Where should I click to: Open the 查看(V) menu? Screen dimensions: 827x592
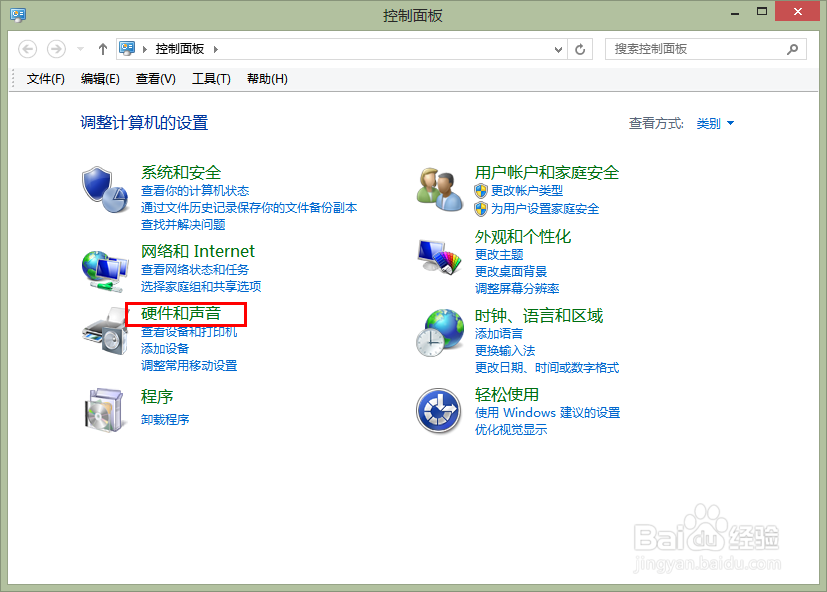pos(156,79)
